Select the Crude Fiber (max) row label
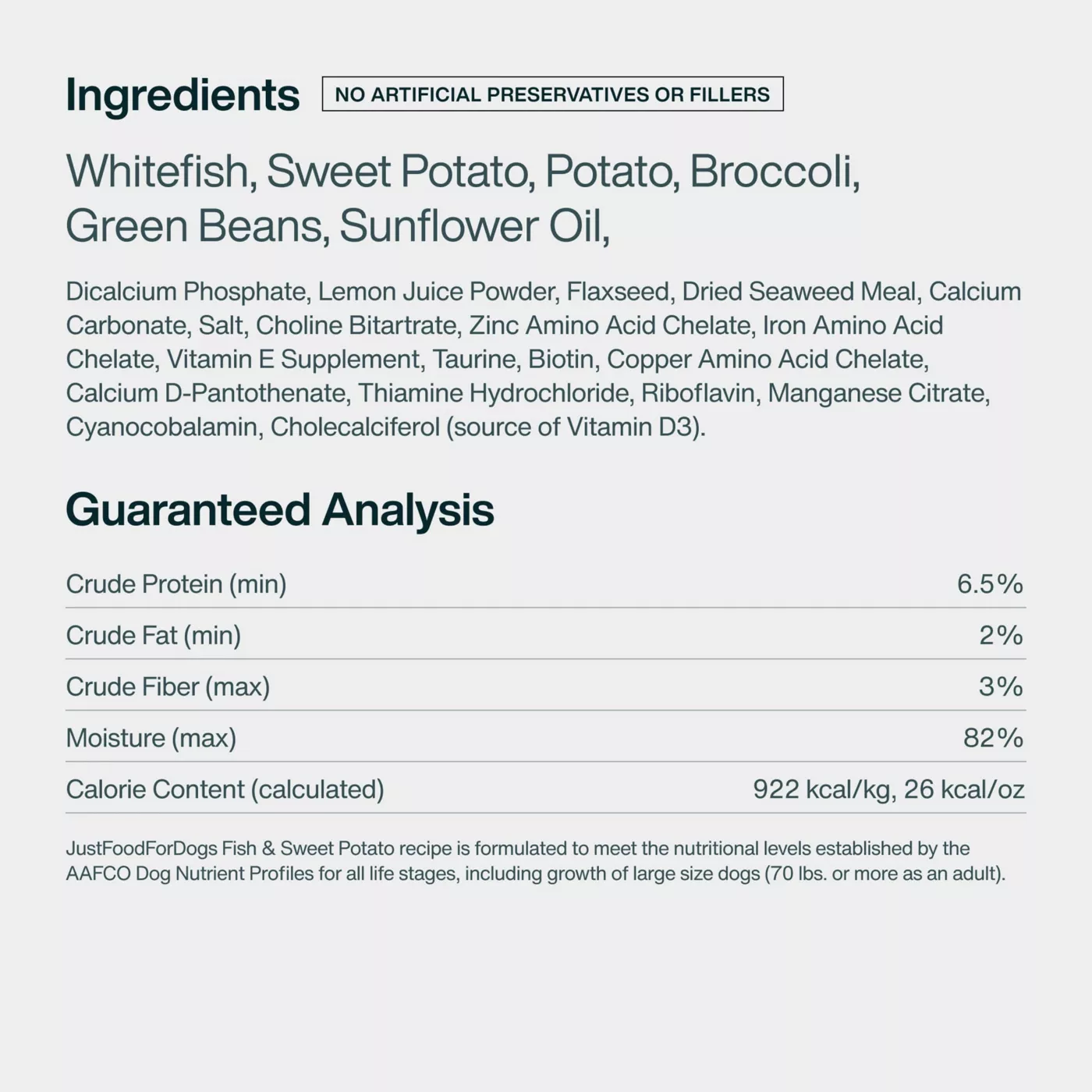 pyautogui.click(x=168, y=686)
